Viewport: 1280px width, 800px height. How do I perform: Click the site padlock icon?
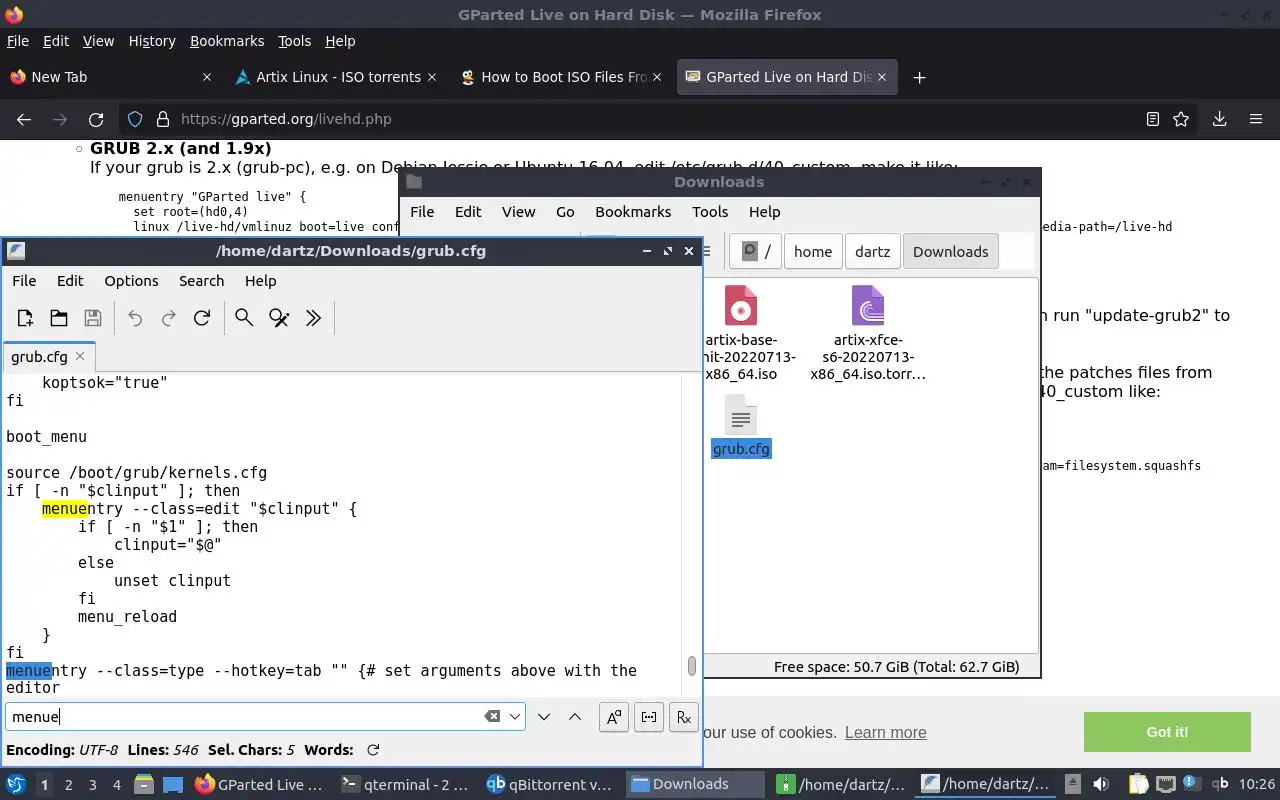click(163, 119)
